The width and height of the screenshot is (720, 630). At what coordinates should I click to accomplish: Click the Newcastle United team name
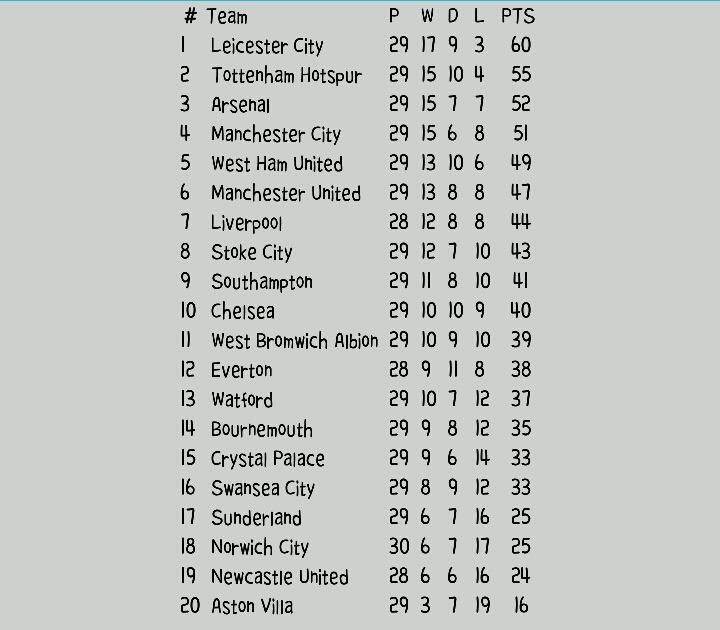click(279, 577)
